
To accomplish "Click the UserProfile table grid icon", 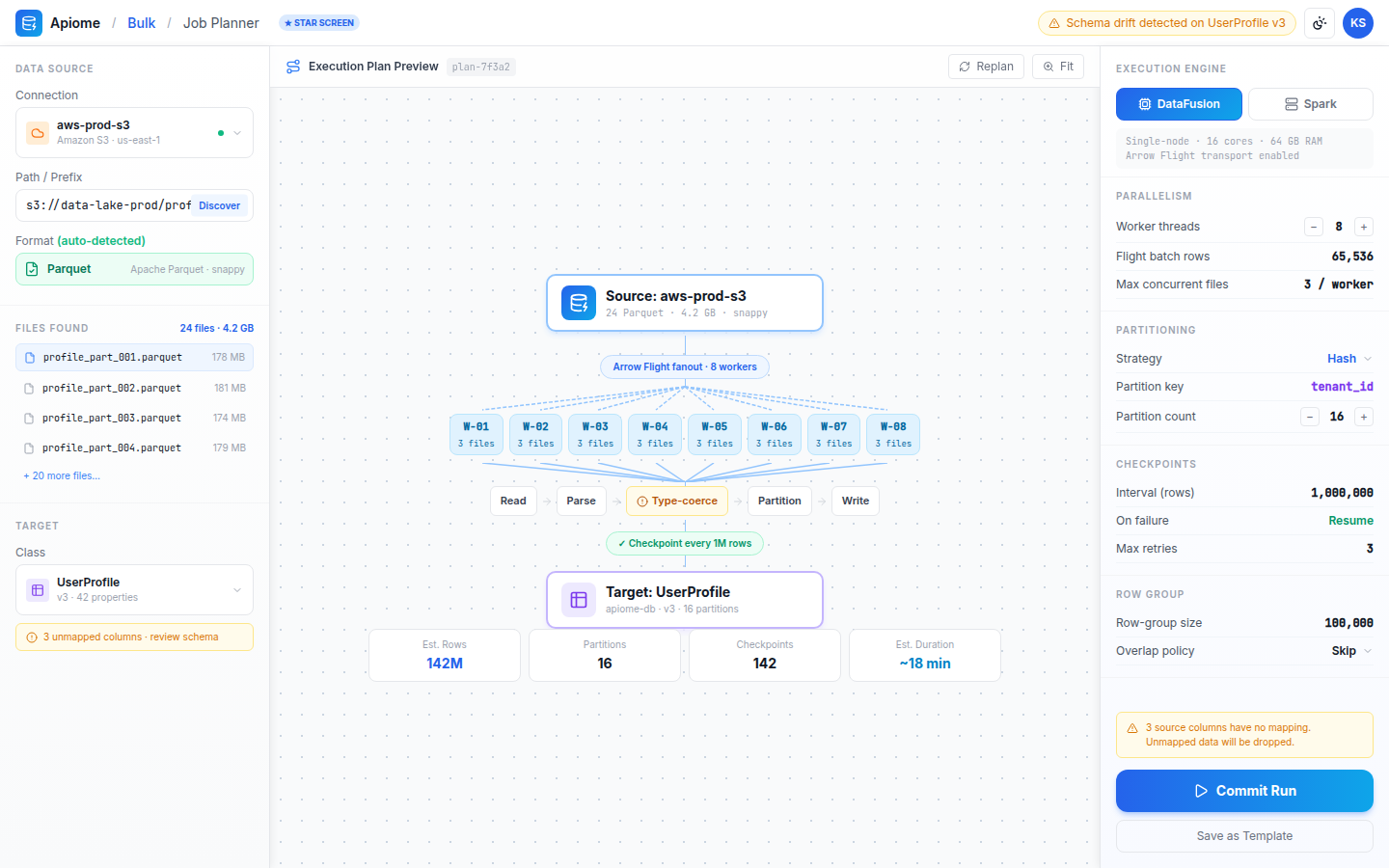I will coord(38,590).
